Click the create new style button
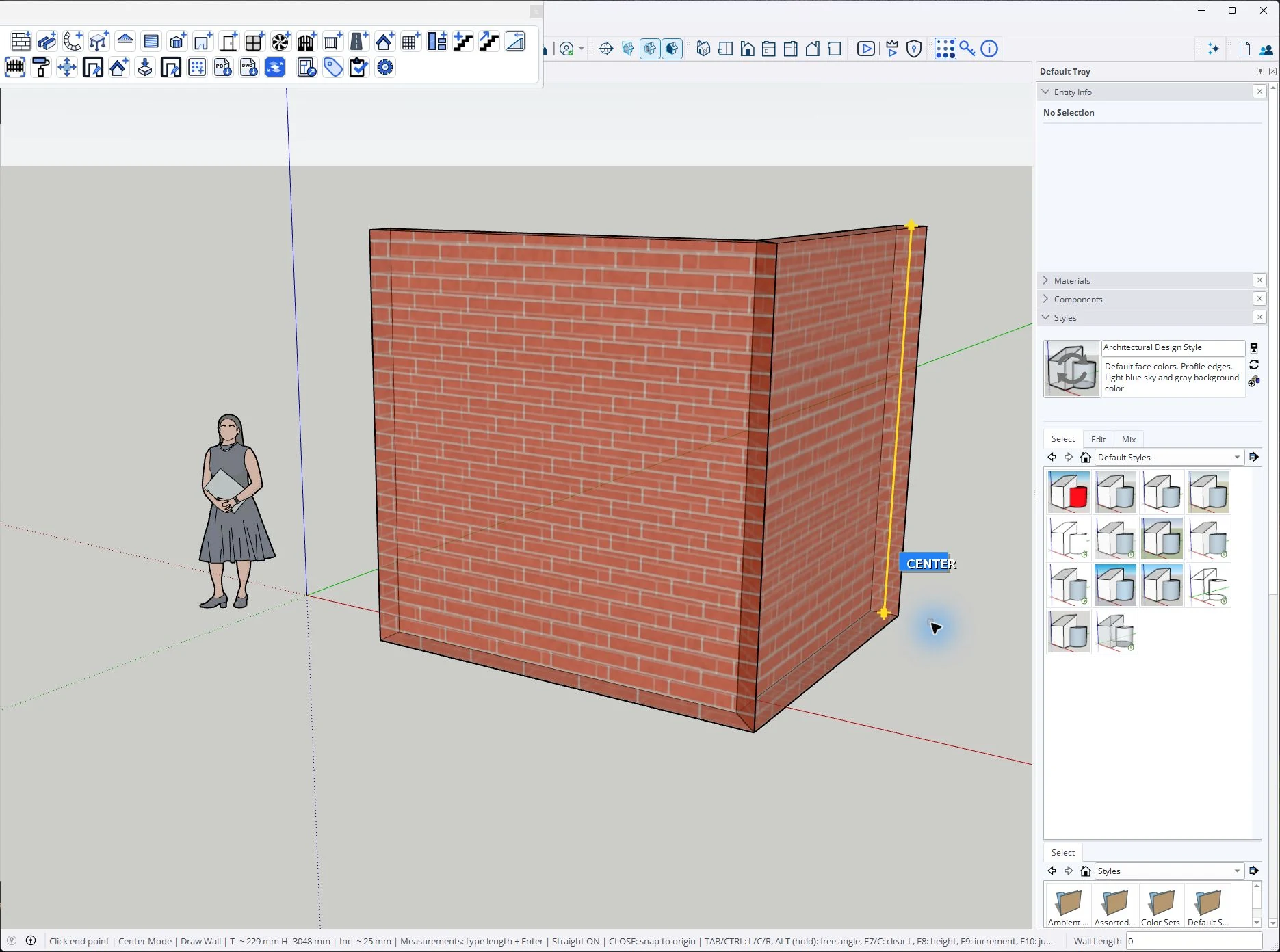The height and width of the screenshot is (952, 1280). coord(1254,382)
